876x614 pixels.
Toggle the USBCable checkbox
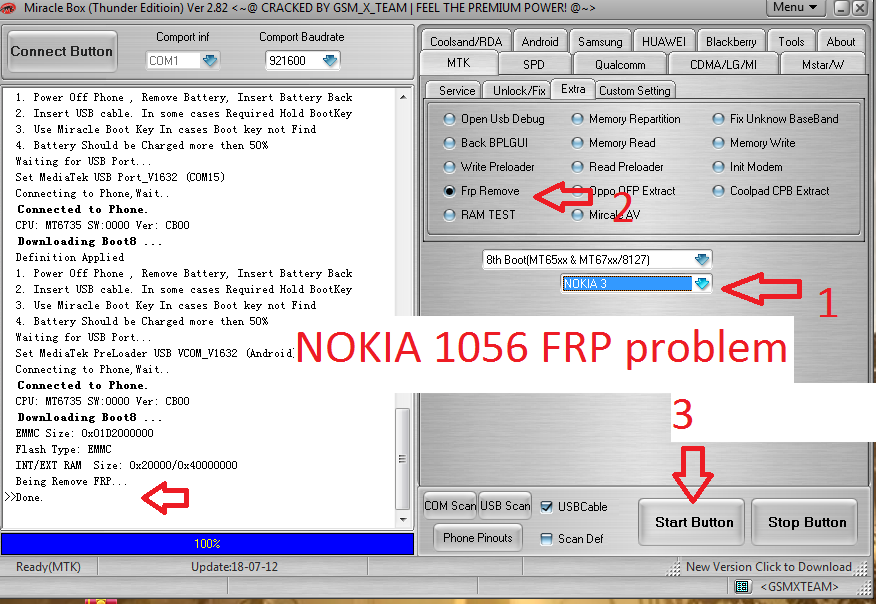click(x=546, y=507)
